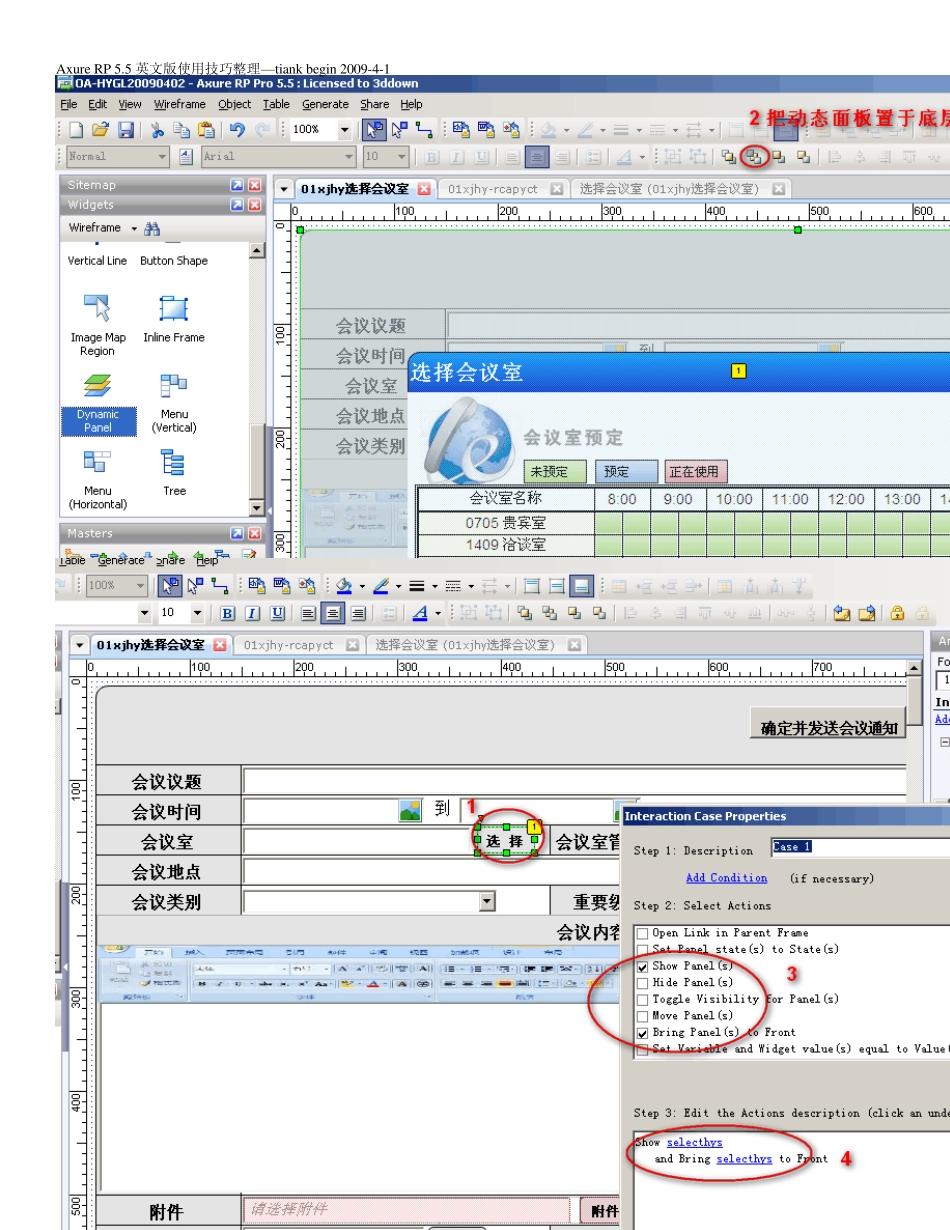Click selecthys link after Show
This screenshot has width=950, height=1230.
point(695,1142)
